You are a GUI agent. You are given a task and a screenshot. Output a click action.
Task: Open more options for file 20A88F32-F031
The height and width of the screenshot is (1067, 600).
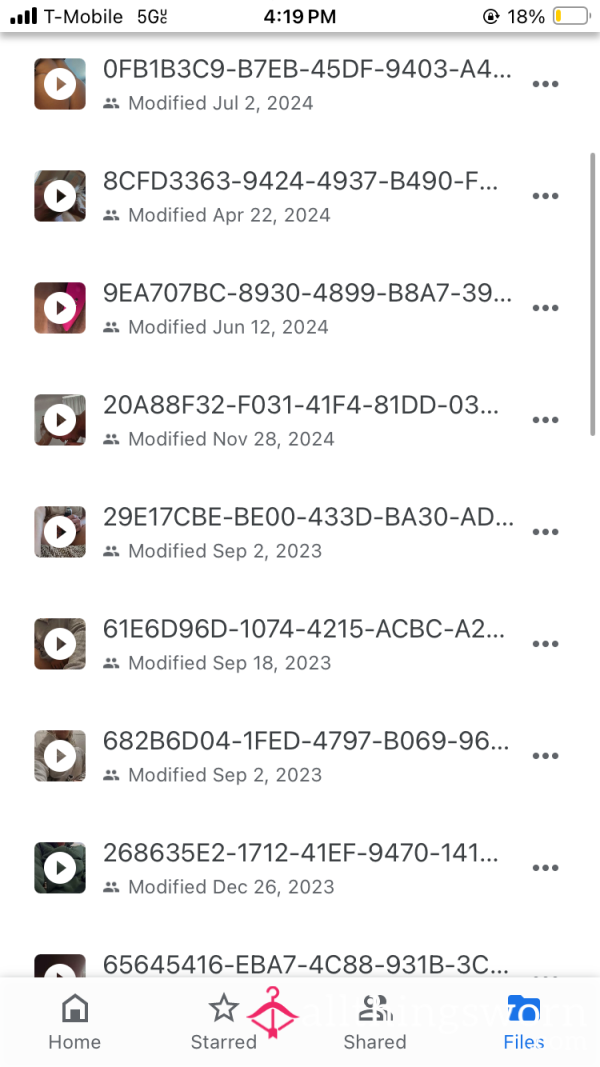[545, 420]
